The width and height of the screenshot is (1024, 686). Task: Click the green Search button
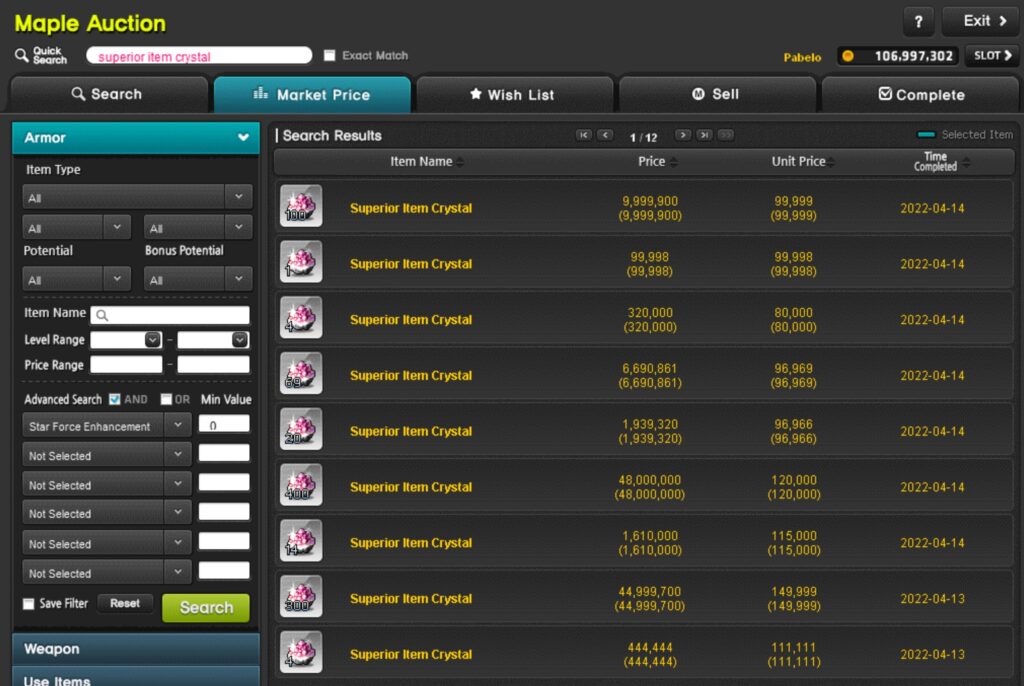[x=206, y=608]
